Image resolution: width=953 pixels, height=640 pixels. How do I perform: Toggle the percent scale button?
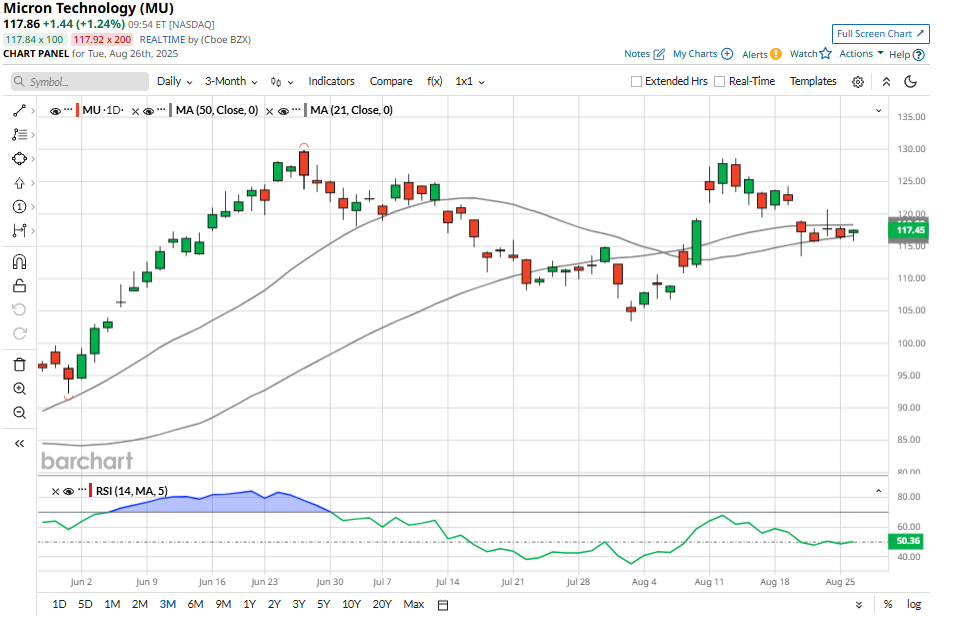tap(888, 604)
